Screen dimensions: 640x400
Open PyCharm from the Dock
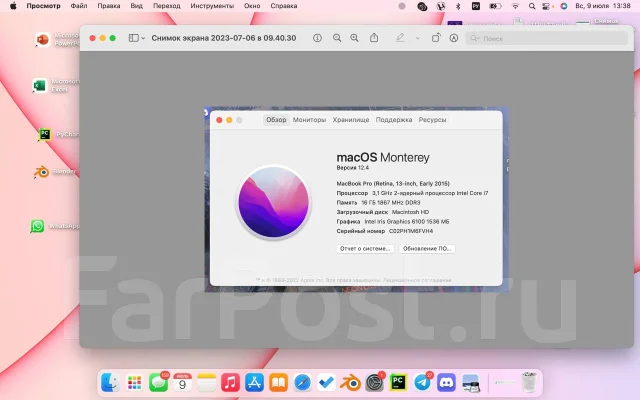[398, 382]
